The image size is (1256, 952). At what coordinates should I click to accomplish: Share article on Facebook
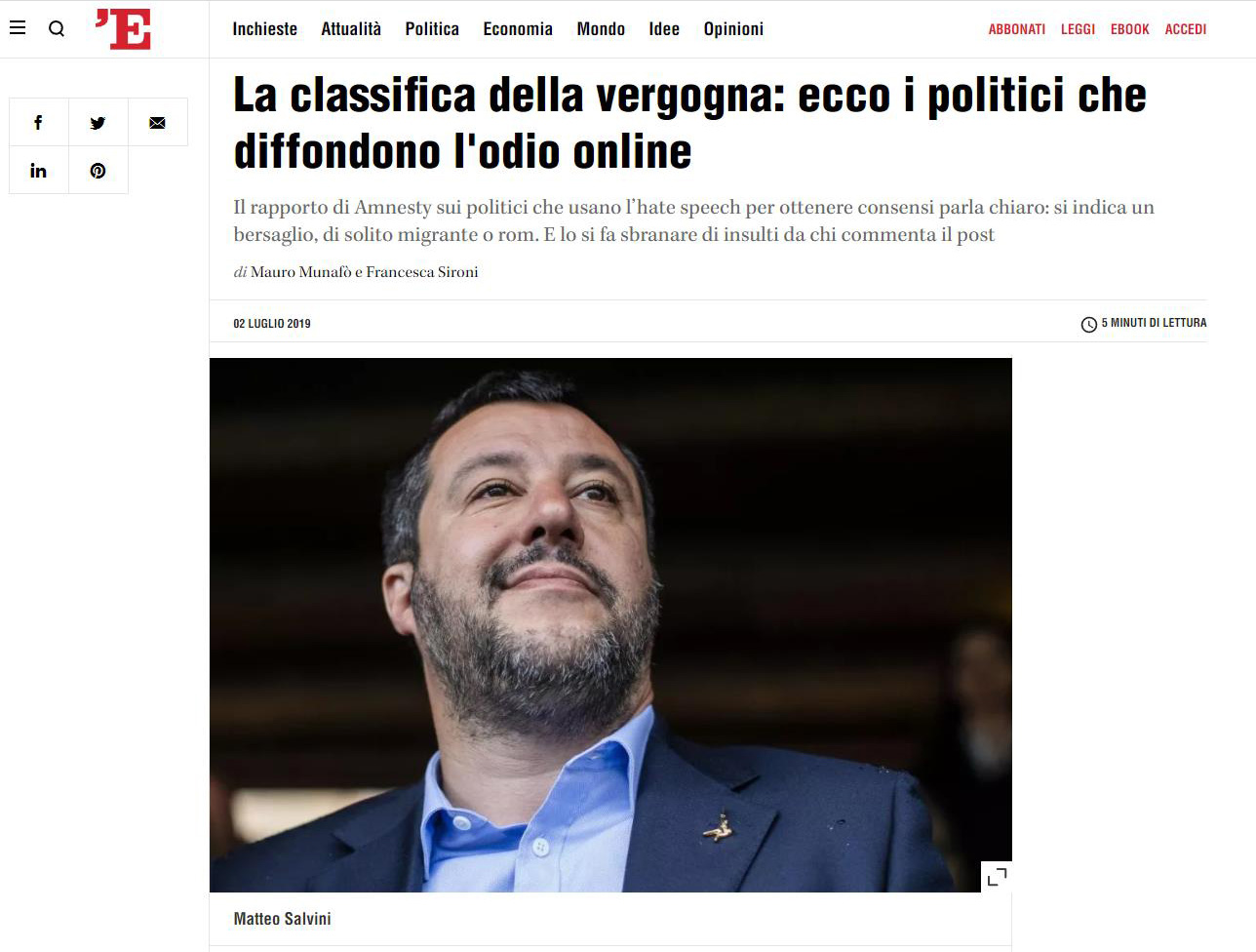pos(38,122)
